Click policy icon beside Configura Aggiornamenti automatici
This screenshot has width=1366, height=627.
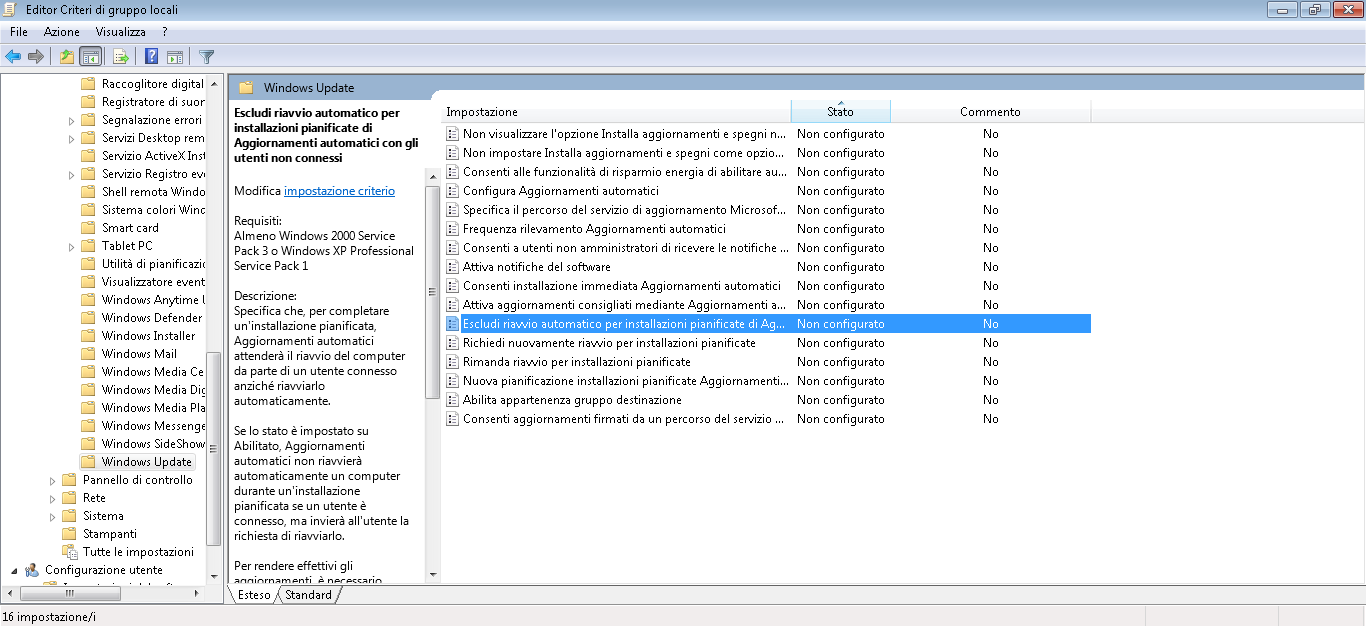coord(453,191)
